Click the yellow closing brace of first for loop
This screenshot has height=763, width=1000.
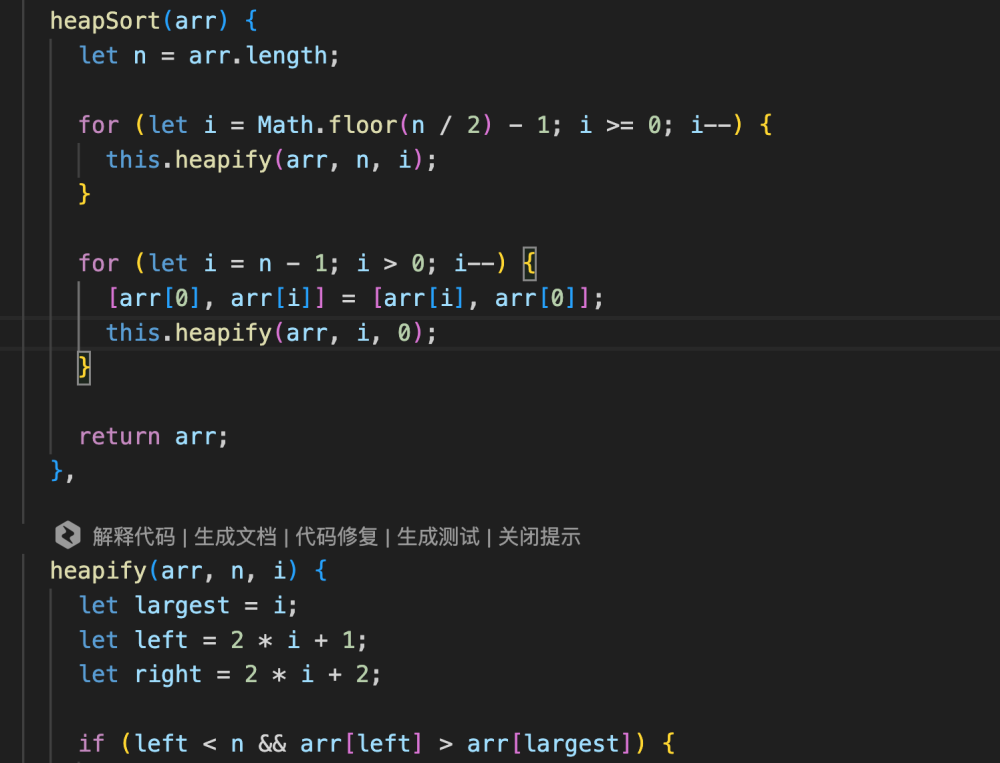pyautogui.click(x=85, y=194)
